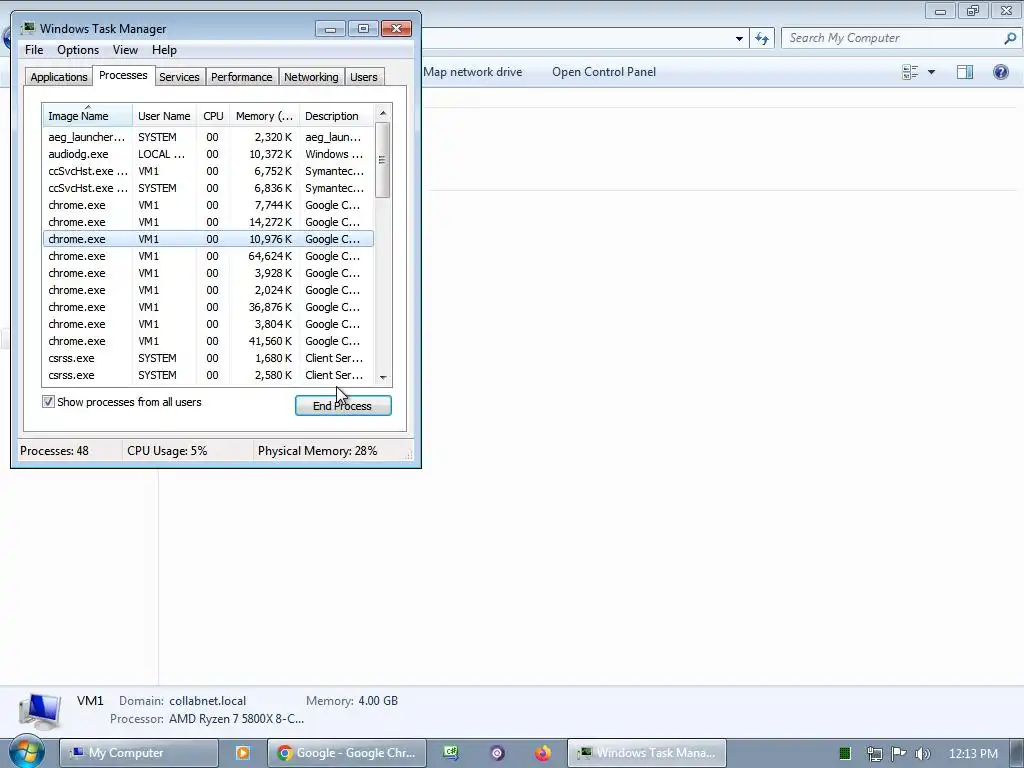Click Map network drive in Explorer toolbar
1024x768 pixels.
(472, 72)
